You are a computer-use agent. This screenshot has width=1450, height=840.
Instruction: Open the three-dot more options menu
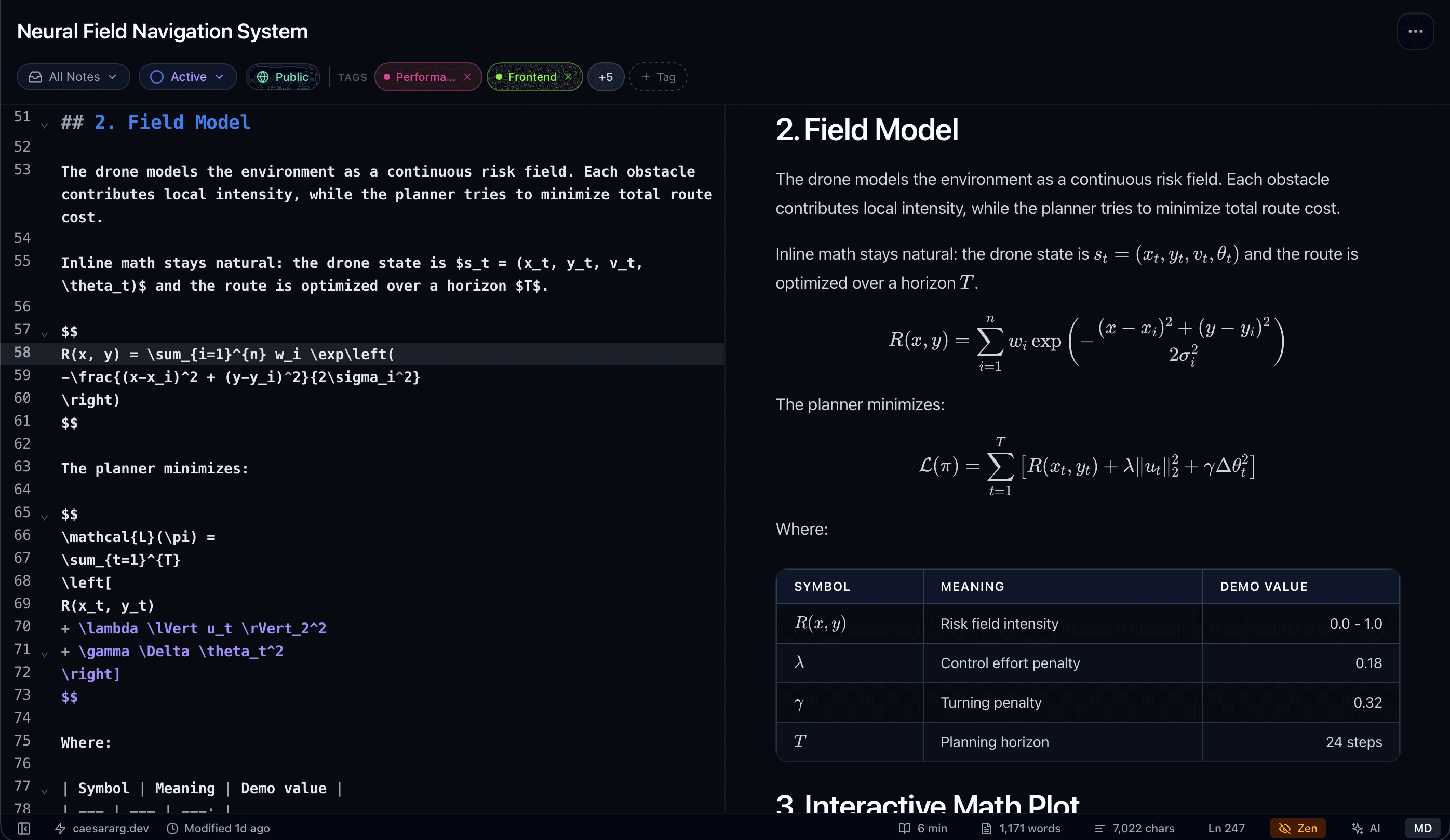(1415, 31)
